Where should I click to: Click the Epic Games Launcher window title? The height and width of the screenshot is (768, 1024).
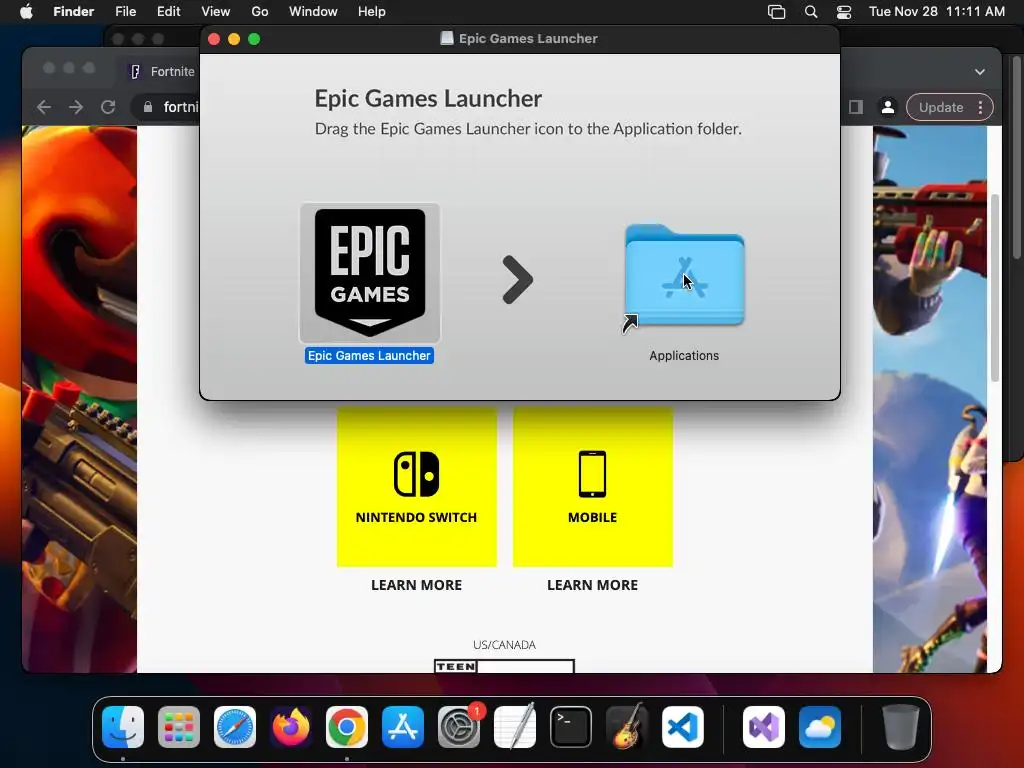(x=528, y=39)
